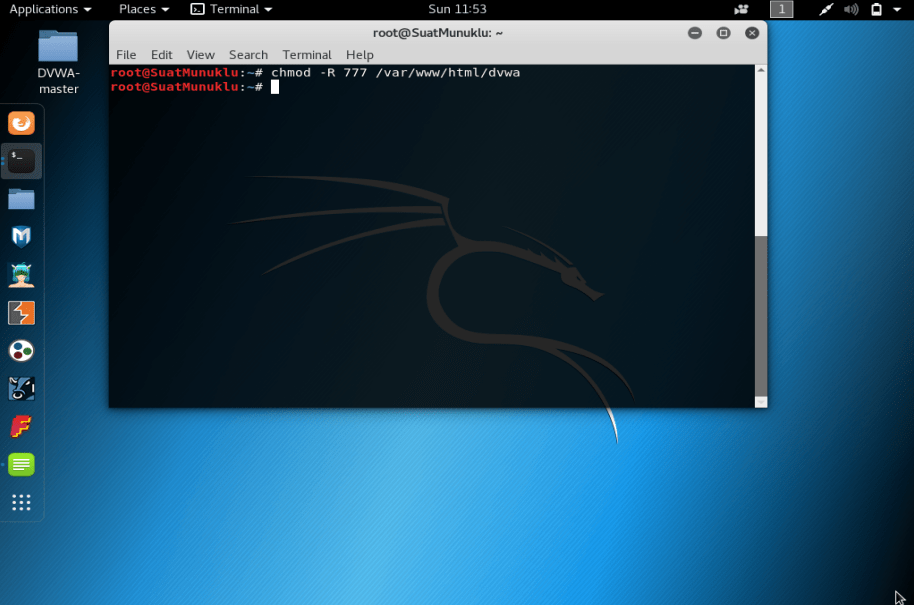Select the DVWA-master desktop folder
Image resolution: width=914 pixels, height=605 pixels.
coord(58,62)
